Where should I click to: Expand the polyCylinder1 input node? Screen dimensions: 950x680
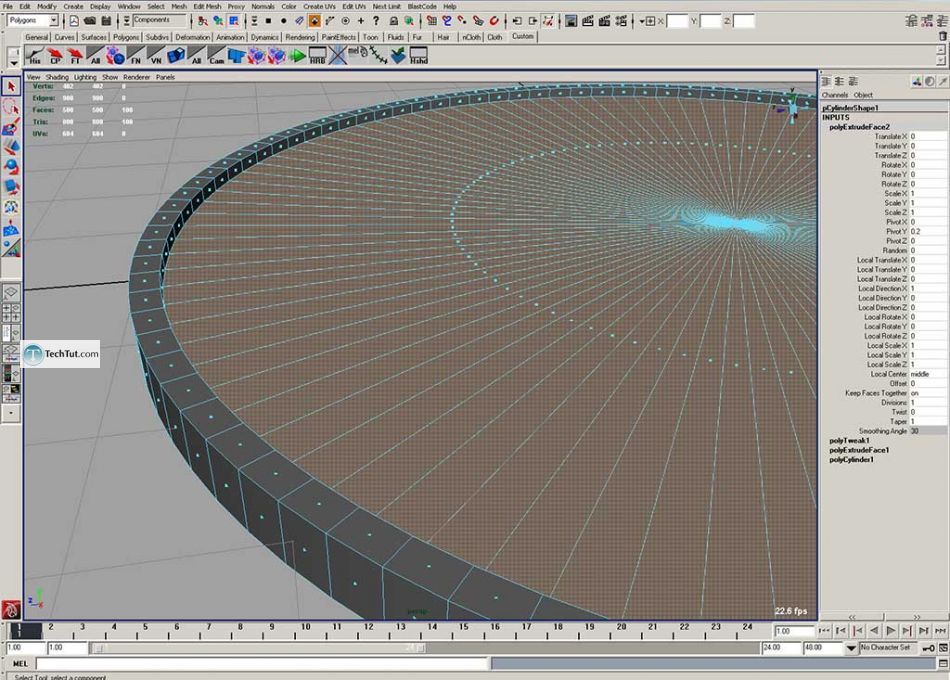pos(851,460)
